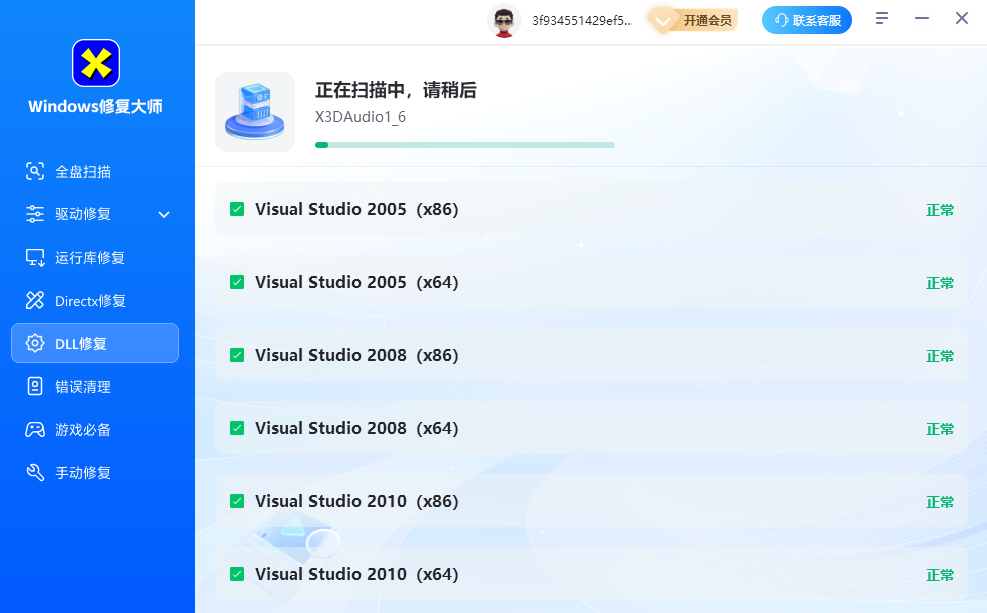This screenshot has height=613, width=987.
Task: Deselect Visual Studio 2010 (x64) checkbox
Action: click(x=237, y=574)
